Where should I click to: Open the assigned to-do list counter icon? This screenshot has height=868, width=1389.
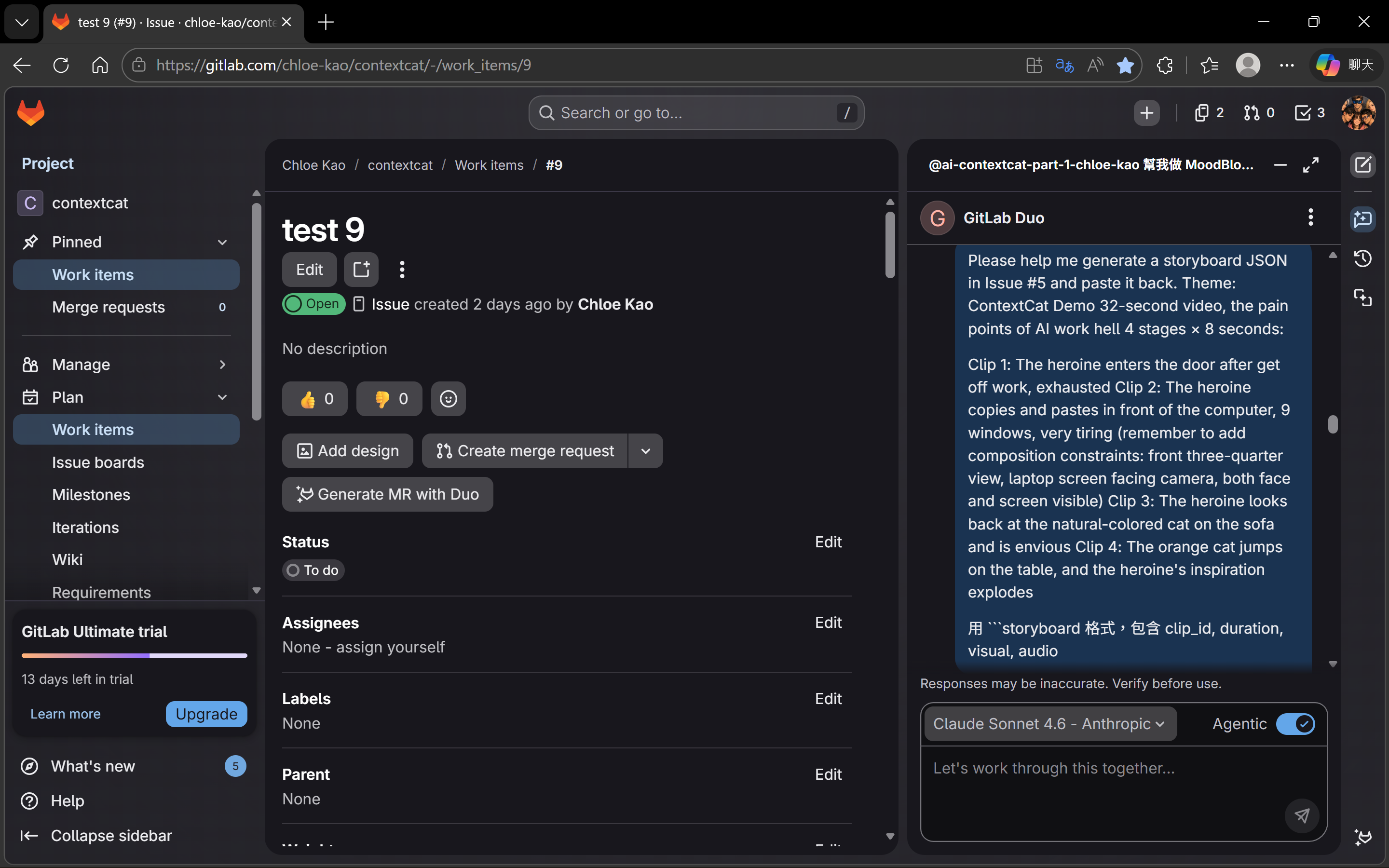click(x=1309, y=112)
